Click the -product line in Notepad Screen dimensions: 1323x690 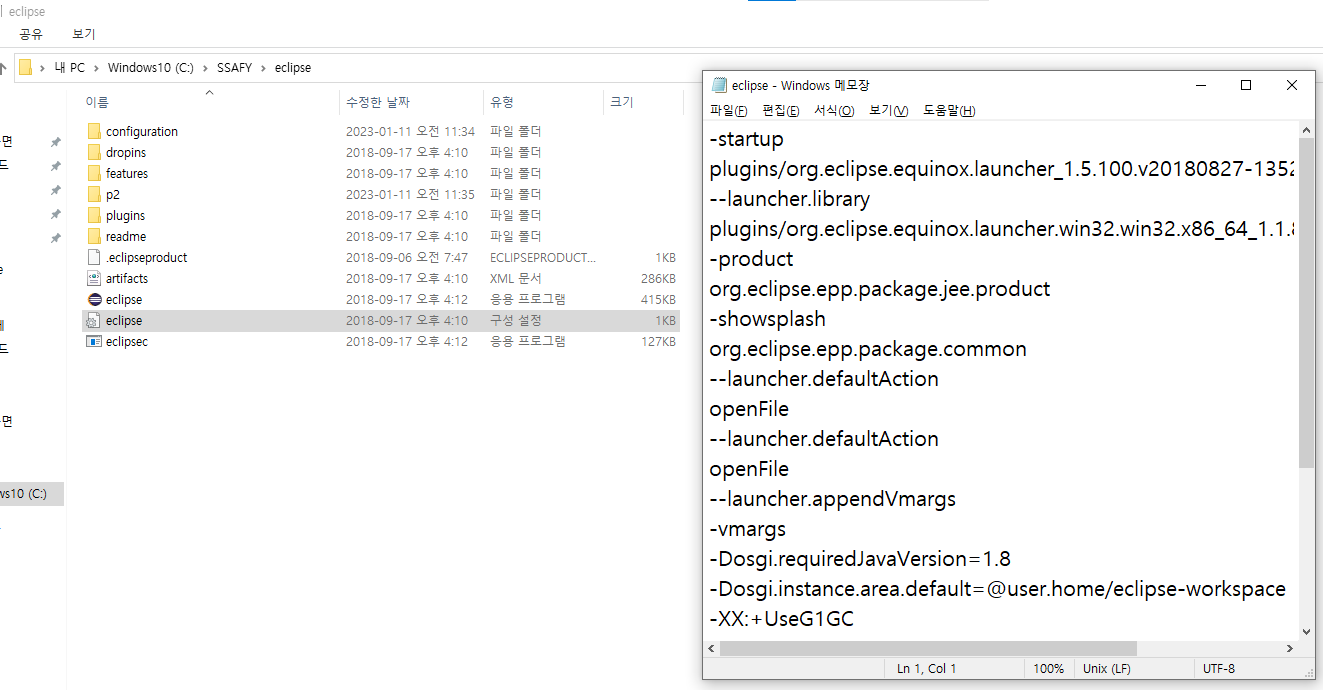pos(751,259)
